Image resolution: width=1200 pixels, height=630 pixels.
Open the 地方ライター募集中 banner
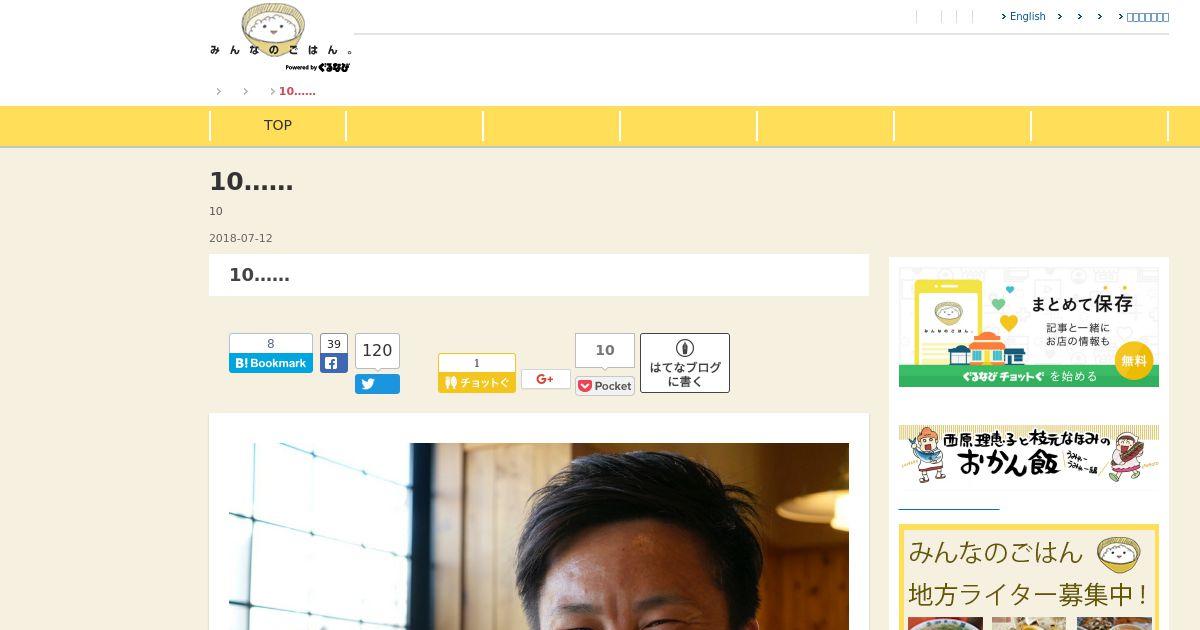(1029, 578)
